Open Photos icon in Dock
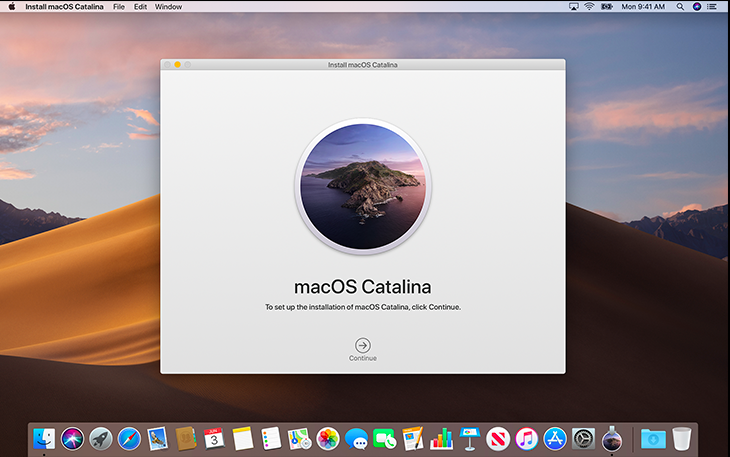 pyautogui.click(x=328, y=438)
